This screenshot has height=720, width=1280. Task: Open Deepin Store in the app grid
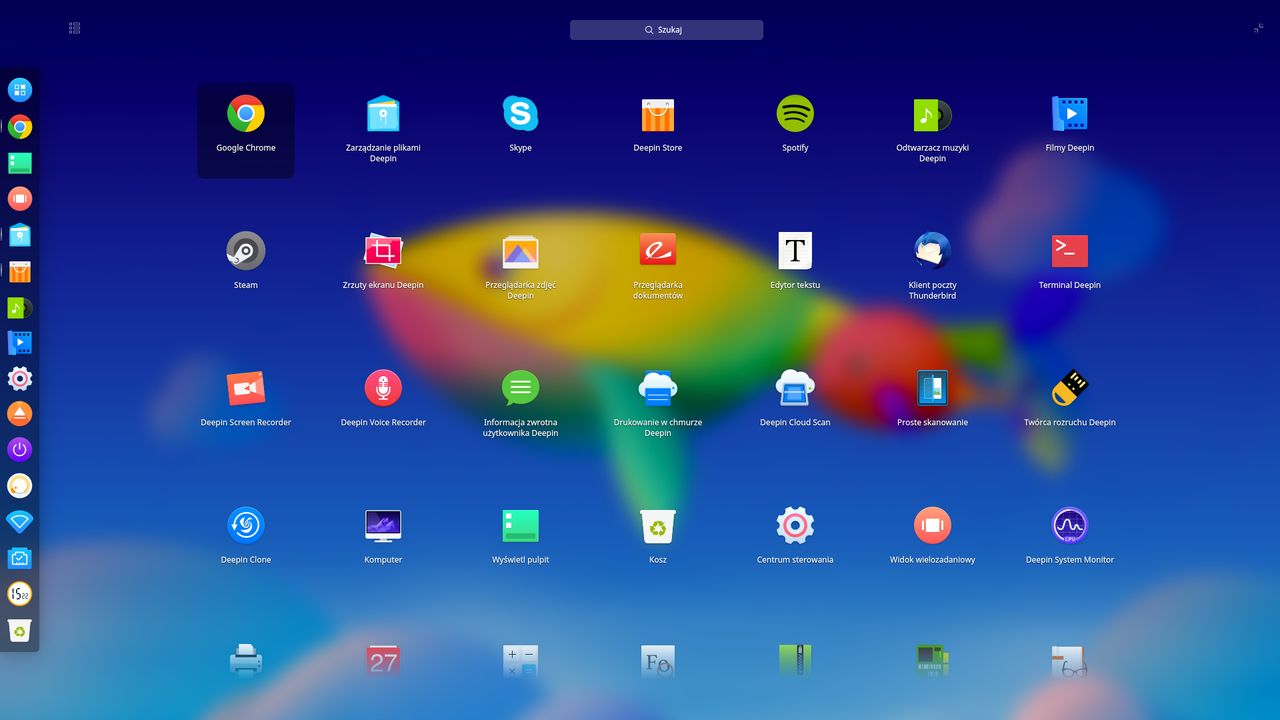click(658, 114)
